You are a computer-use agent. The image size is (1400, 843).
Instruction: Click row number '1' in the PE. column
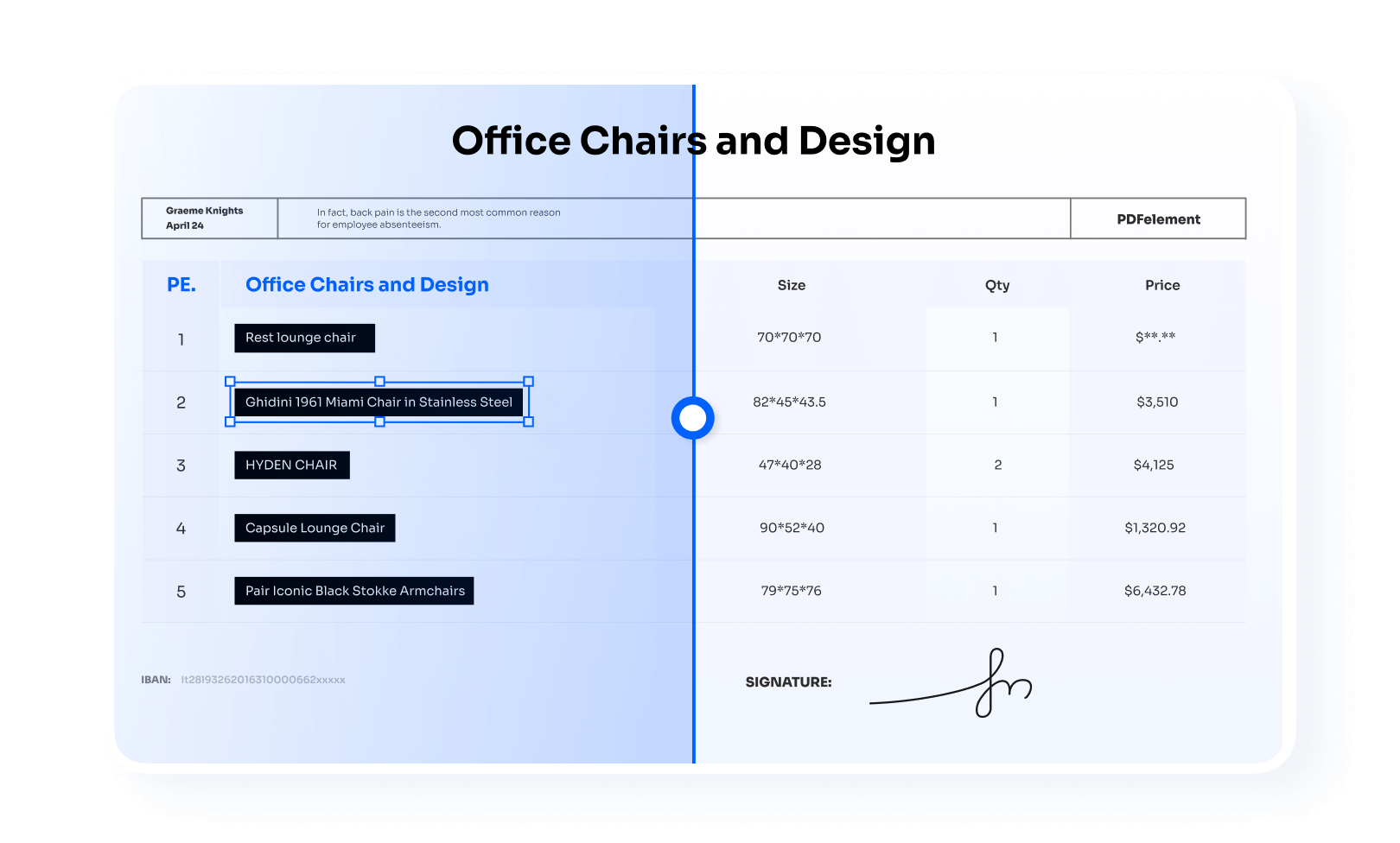pyautogui.click(x=181, y=339)
